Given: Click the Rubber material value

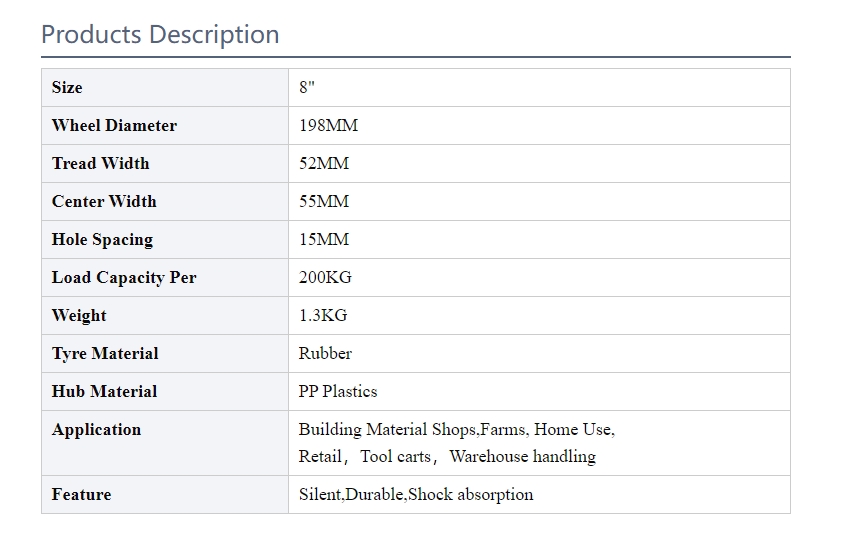Looking at the screenshot, I should (325, 353).
